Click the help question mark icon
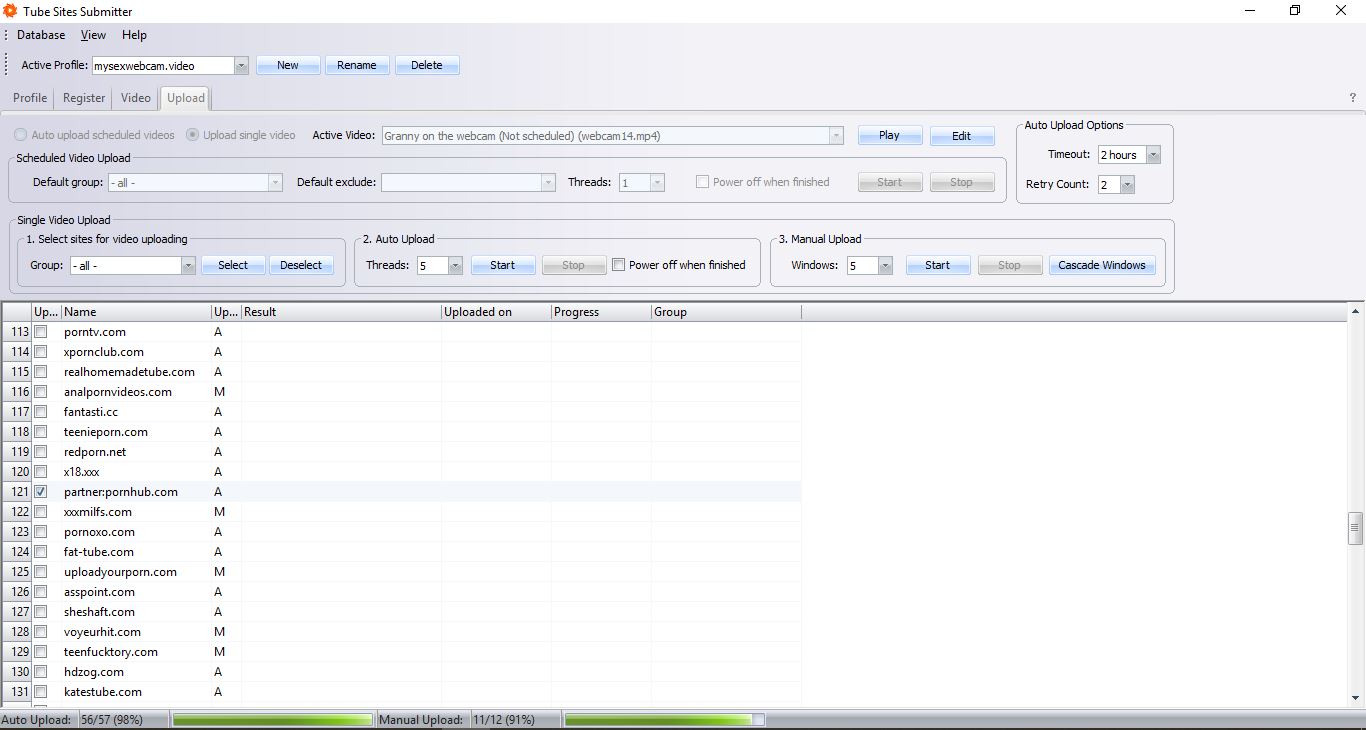 tap(1352, 98)
